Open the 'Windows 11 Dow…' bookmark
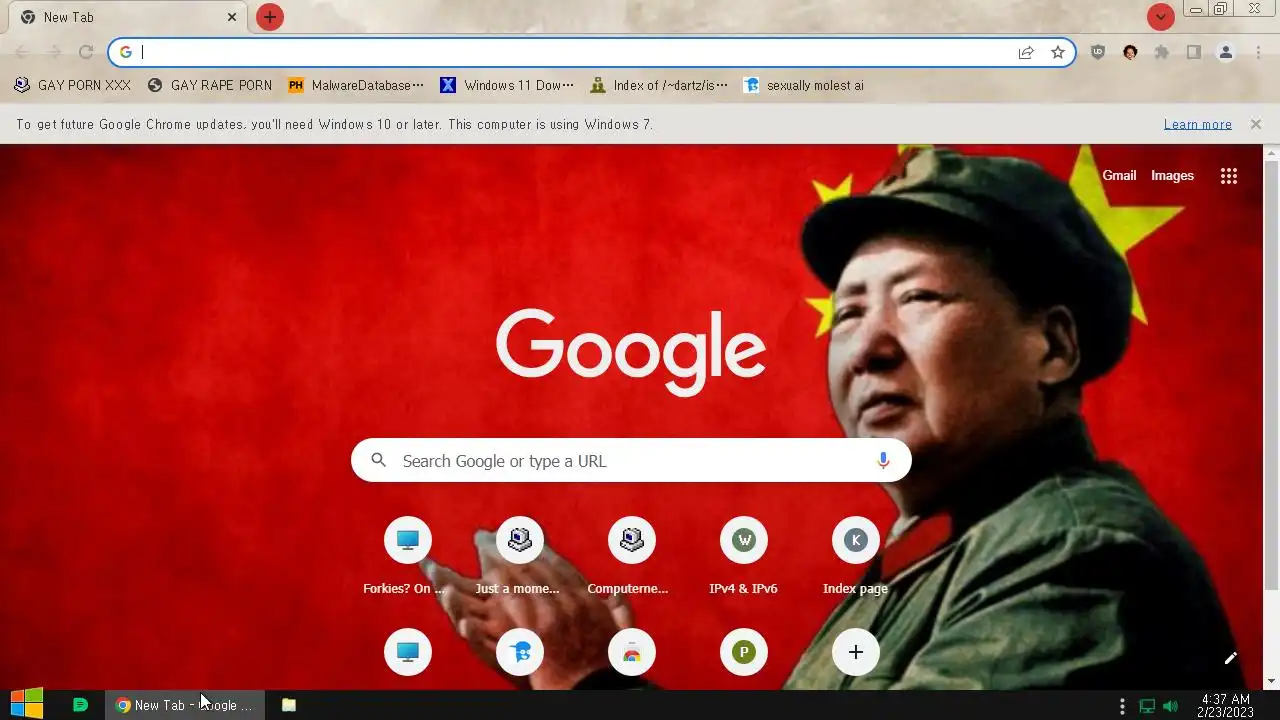 point(507,85)
